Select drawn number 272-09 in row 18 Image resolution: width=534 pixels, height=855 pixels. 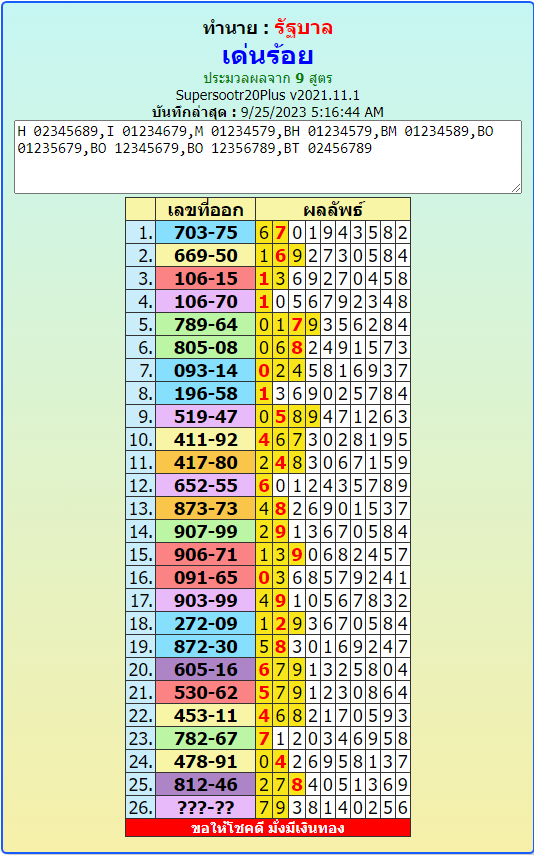(x=206, y=624)
